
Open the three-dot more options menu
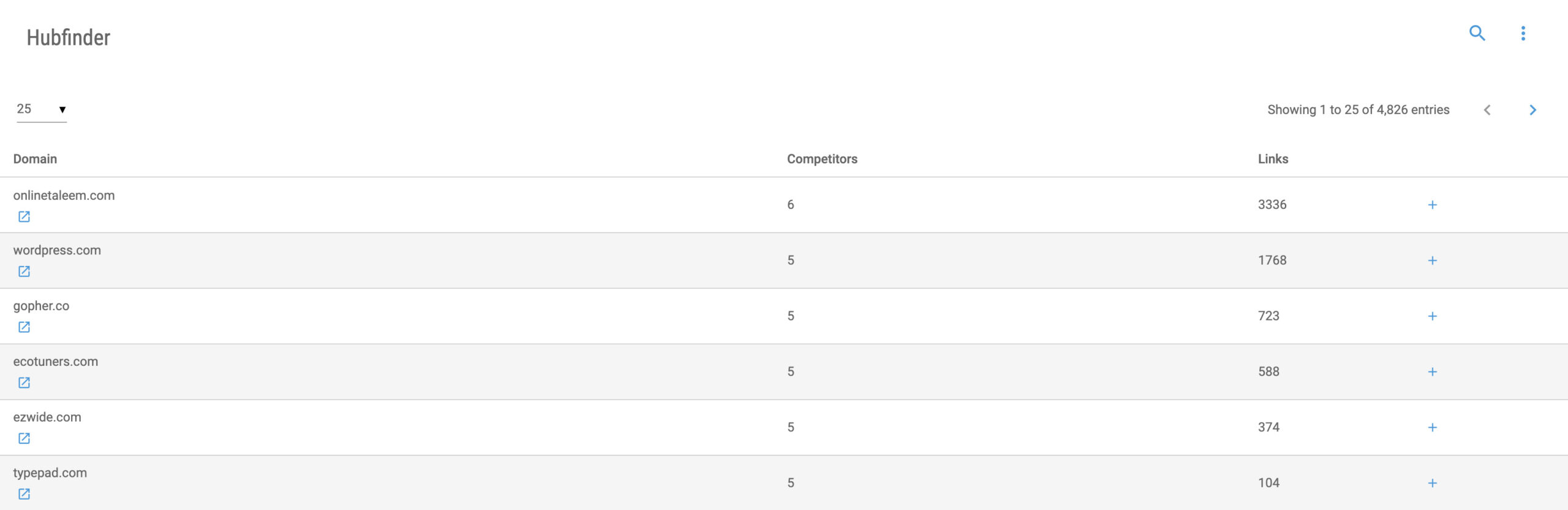[1523, 33]
